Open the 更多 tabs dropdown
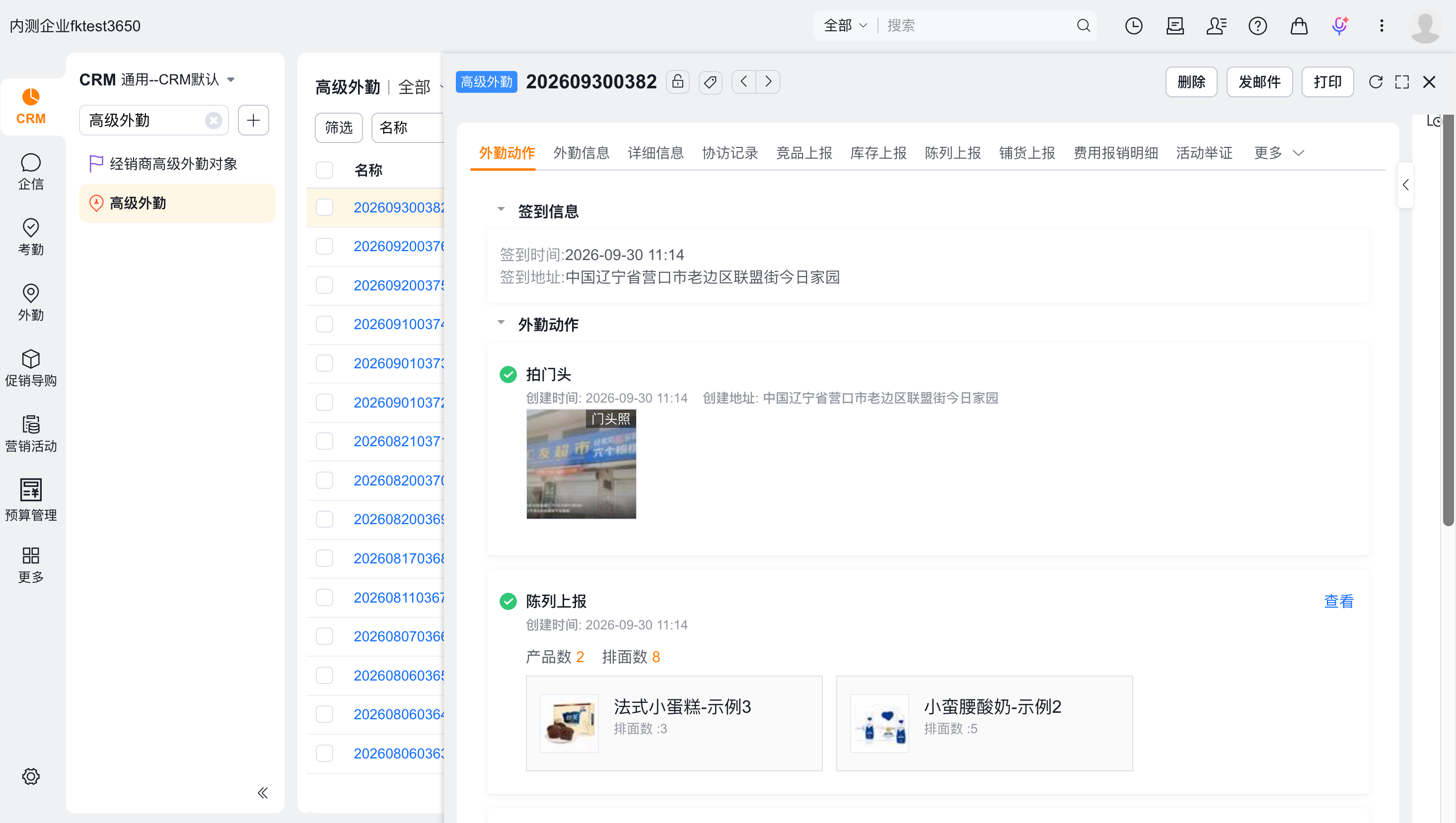 [x=1279, y=153]
